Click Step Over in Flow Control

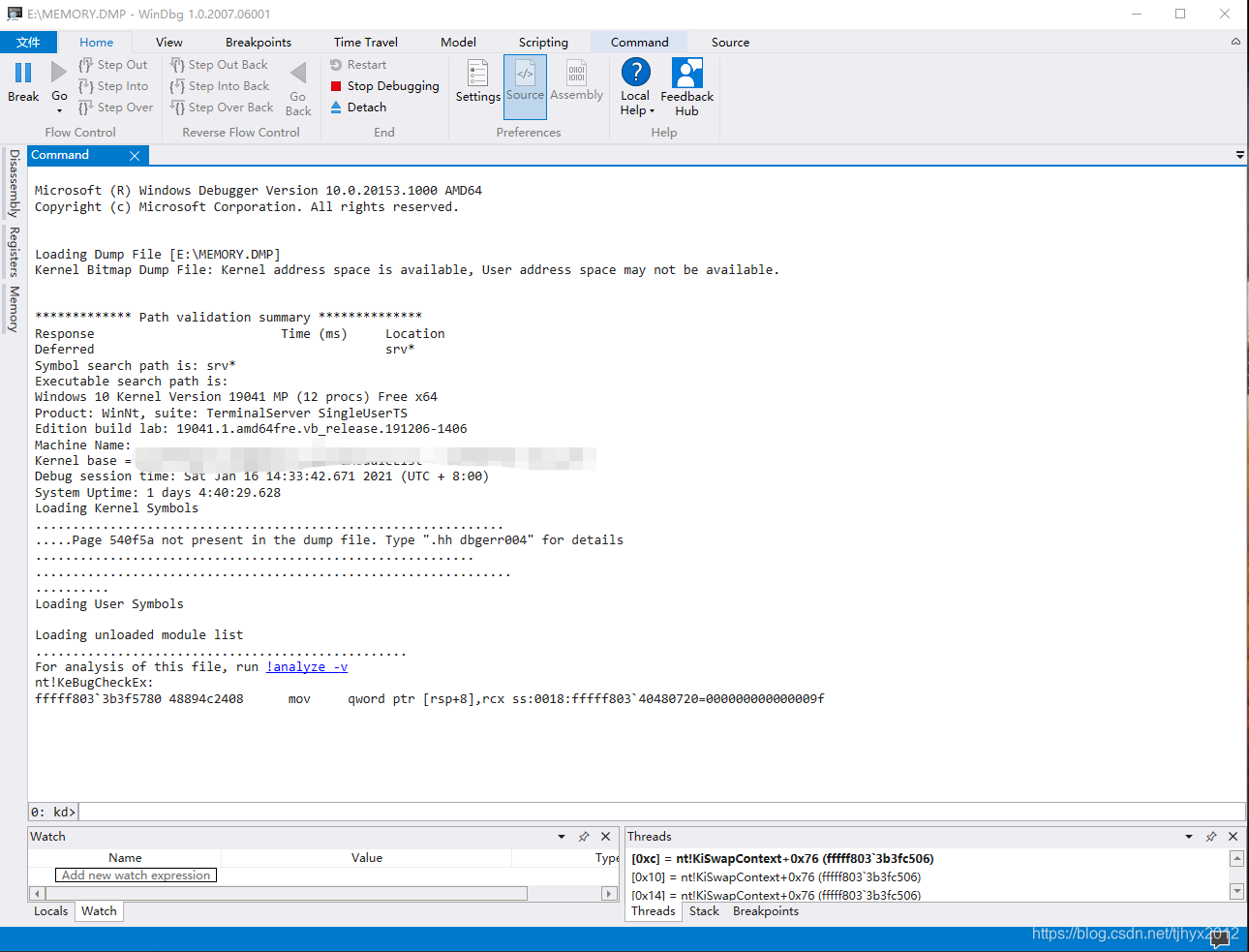(x=115, y=107)
